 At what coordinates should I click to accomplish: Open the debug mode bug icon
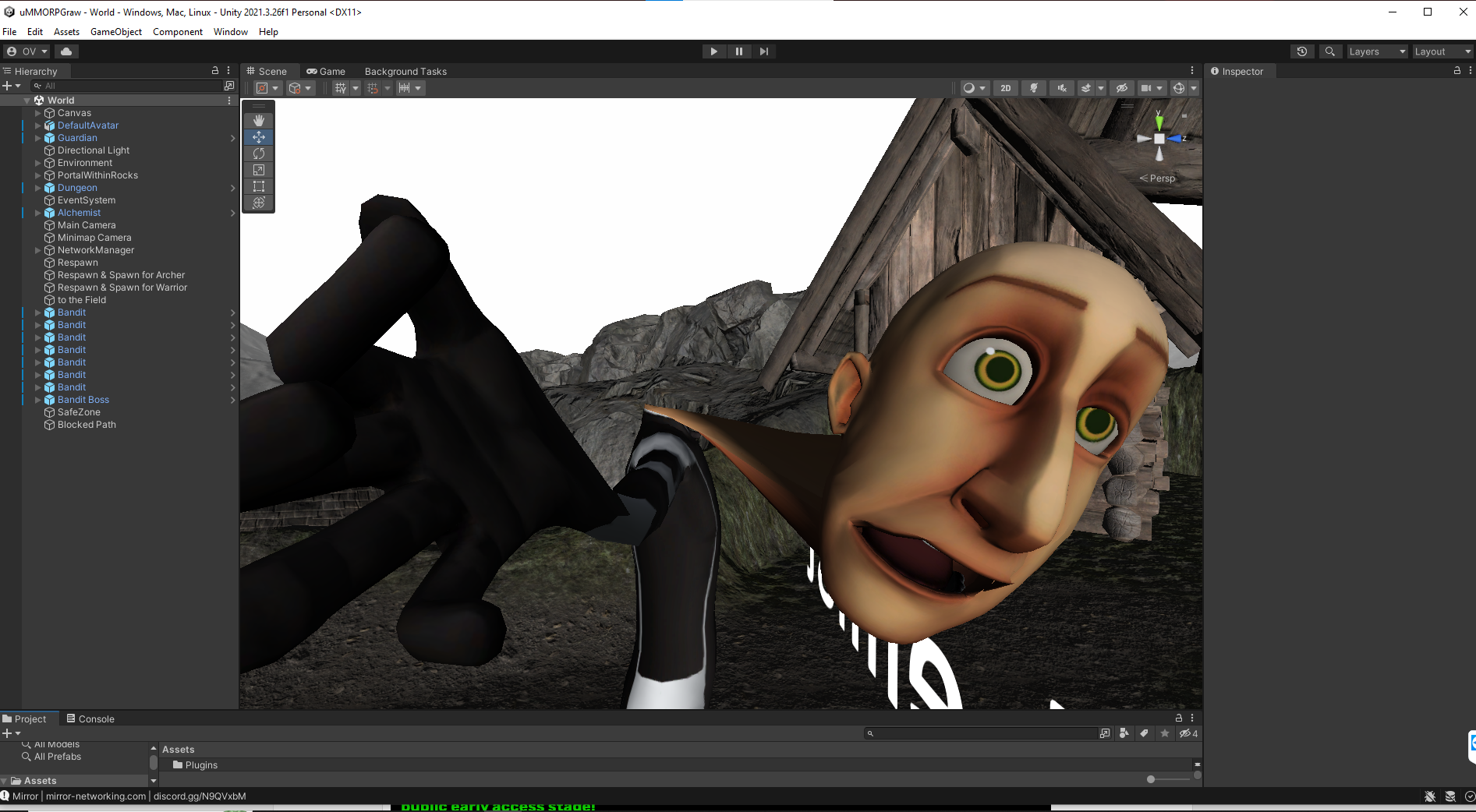[x=1429, y=796]
